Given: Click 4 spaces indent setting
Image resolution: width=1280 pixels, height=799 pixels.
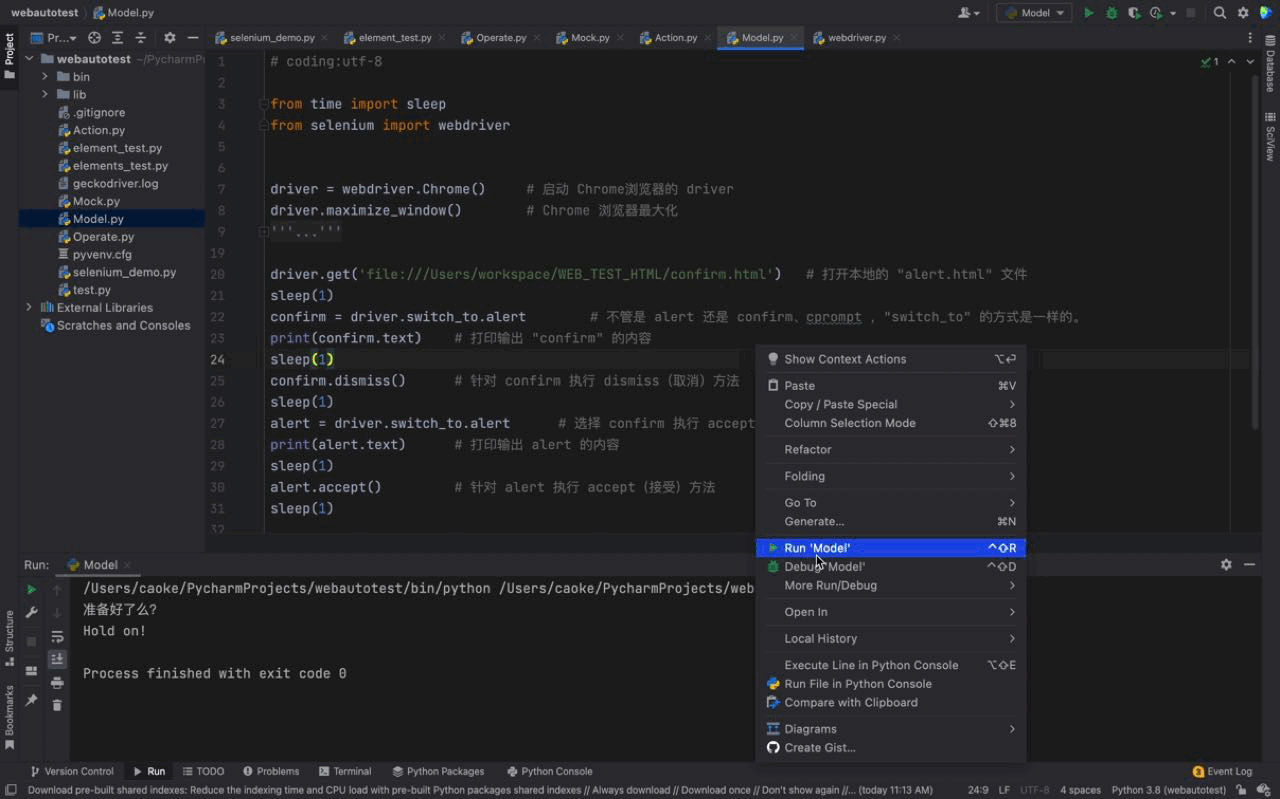Looking at the screenshot, I should point(1080,790).
